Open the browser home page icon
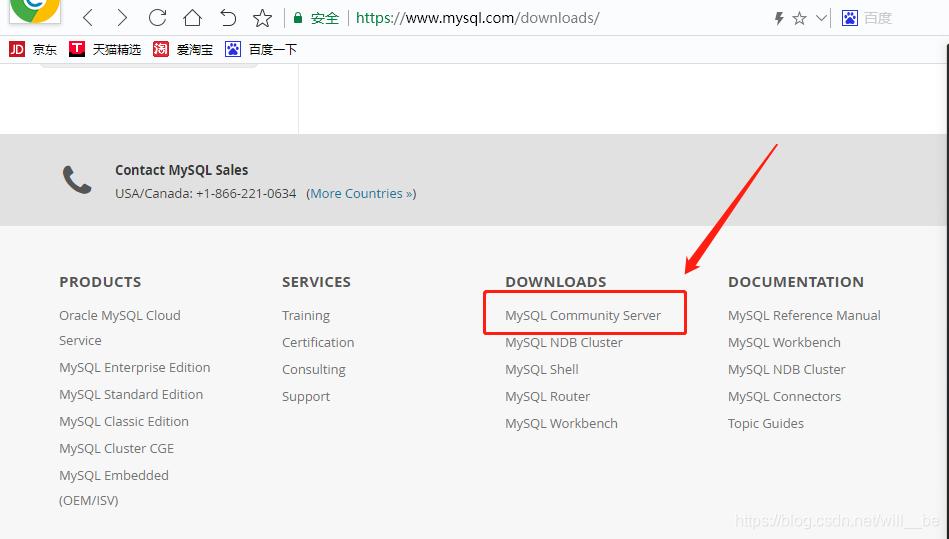The height and width of the screenshot is (539, 949). pyautogui.click(x=192, y=18)
